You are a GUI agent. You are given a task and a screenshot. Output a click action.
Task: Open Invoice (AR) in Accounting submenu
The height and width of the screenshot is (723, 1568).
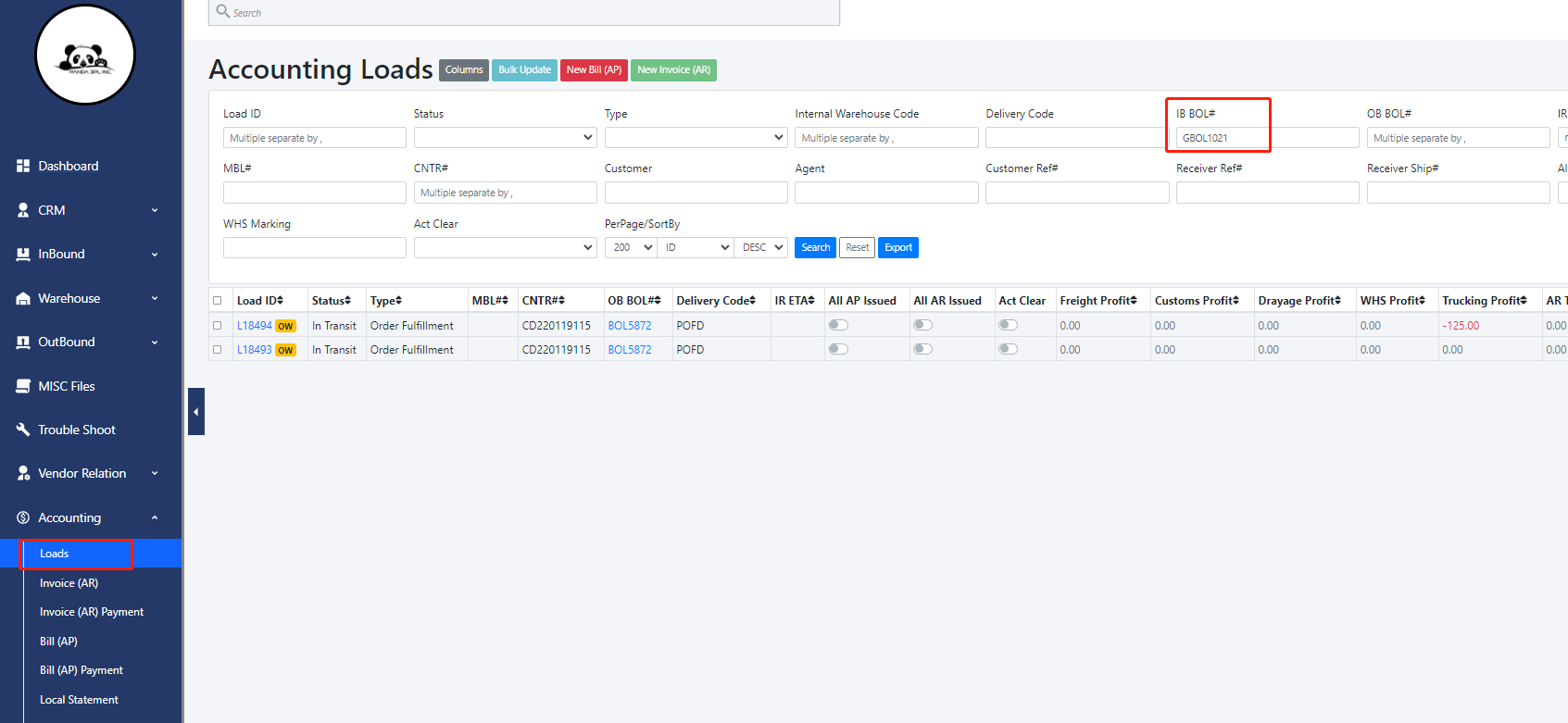click(x=69, y=583)
